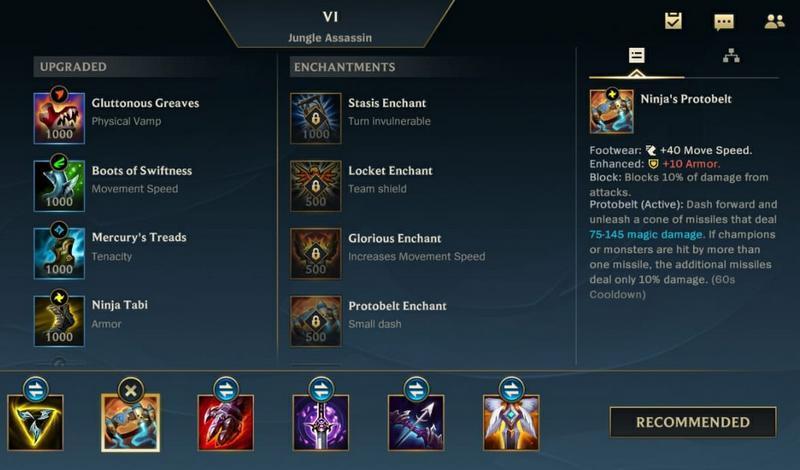Swap the red claw item slot

[226, 390]
